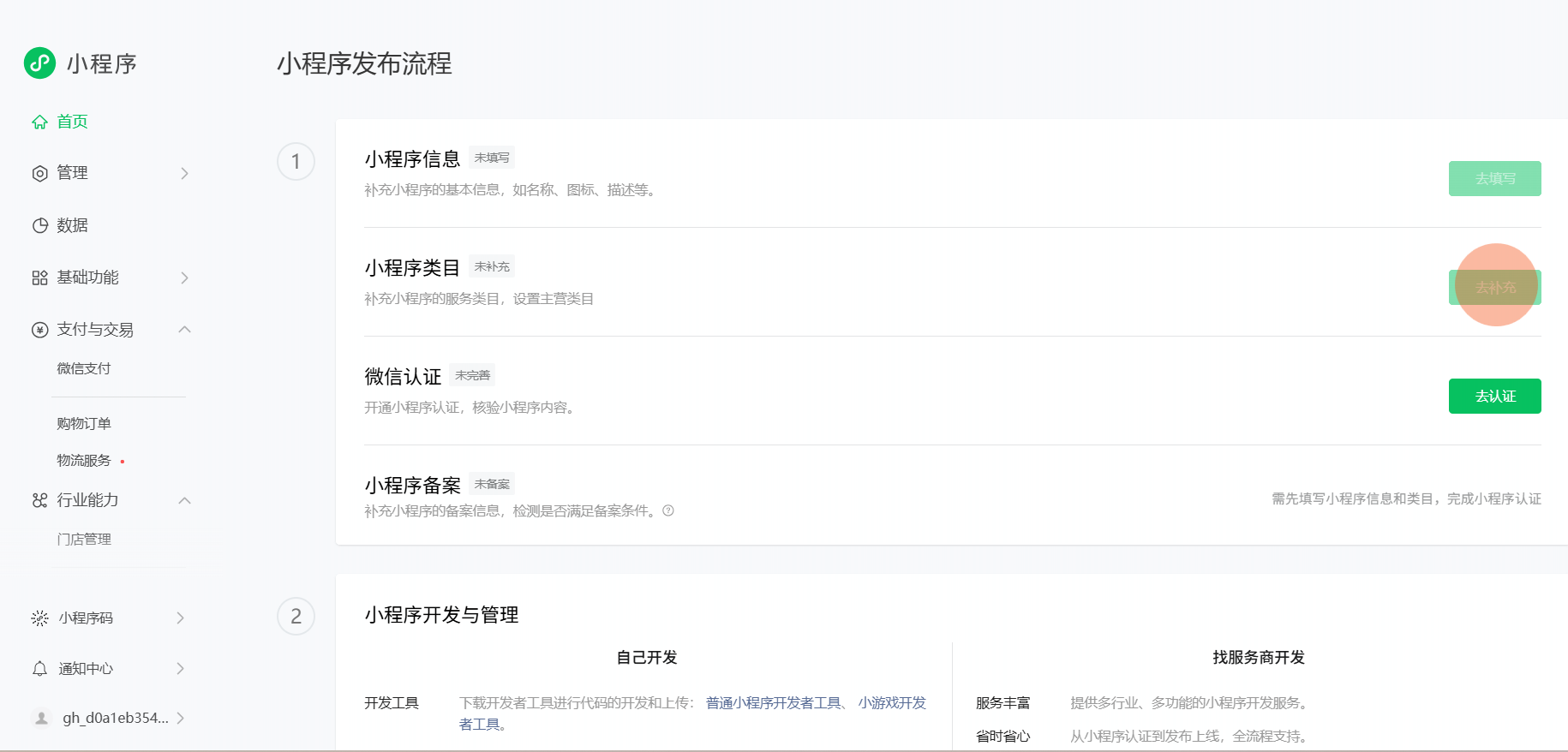
Task: Click the green Mini Program logo icon
Action: coord(39,63)
